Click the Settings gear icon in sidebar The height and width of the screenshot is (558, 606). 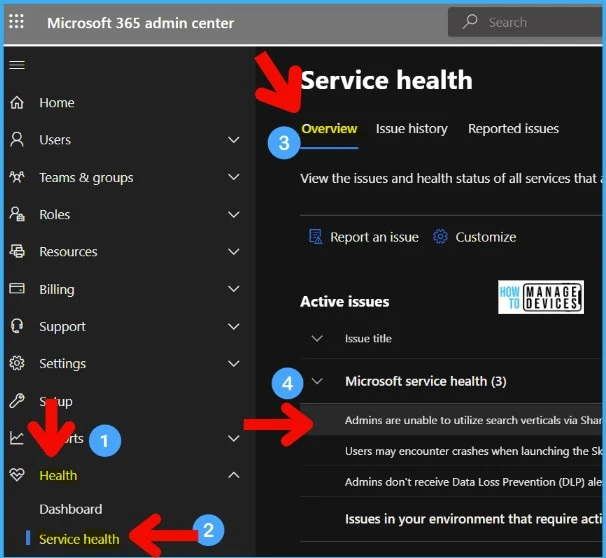pyautogui.click(x=17, y=363)
